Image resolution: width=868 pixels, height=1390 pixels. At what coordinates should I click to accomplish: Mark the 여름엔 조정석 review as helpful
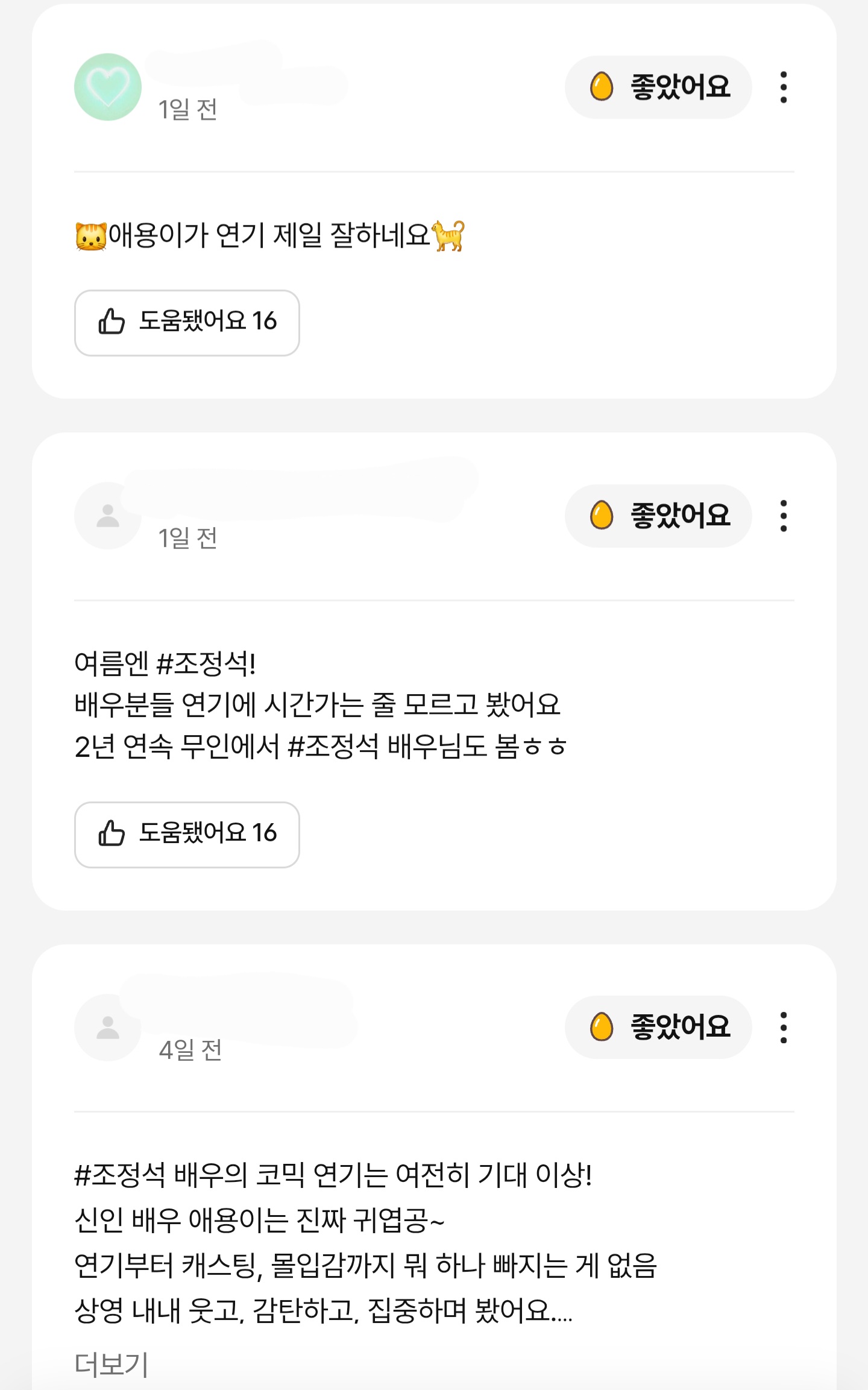[187, 835]
